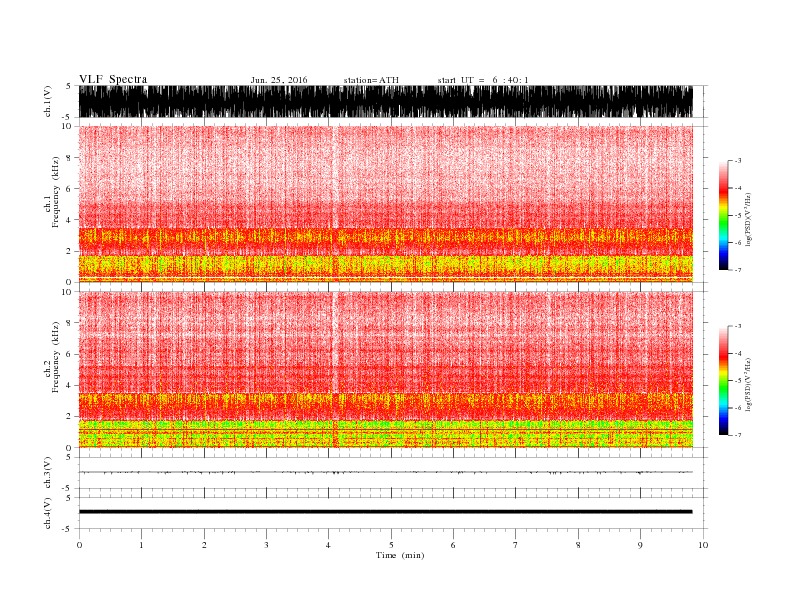This screenshot has height=612, width=792.
Task: Click inside the ch.1 spectrogram panel
Action: pyautogui.click(x=385, y=204)
